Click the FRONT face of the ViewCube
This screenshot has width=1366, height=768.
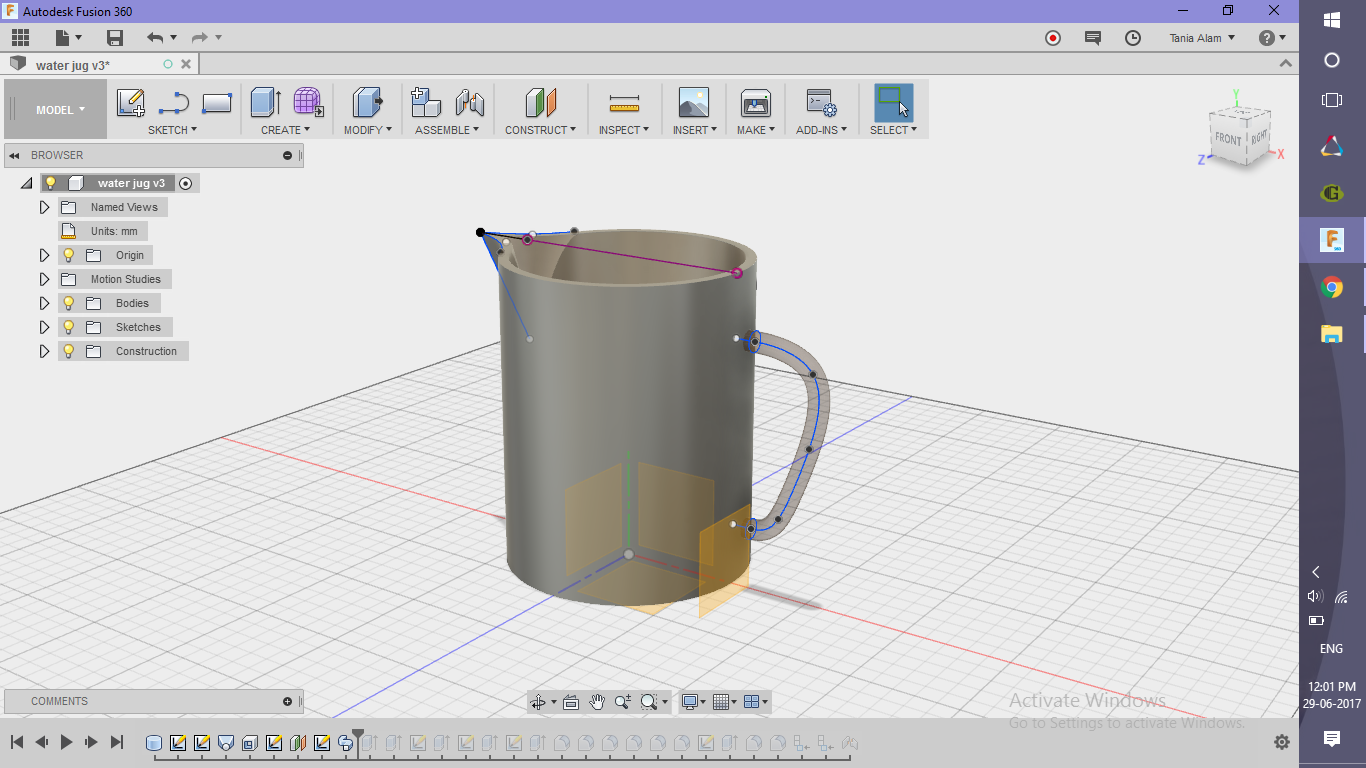point(1229,139)
